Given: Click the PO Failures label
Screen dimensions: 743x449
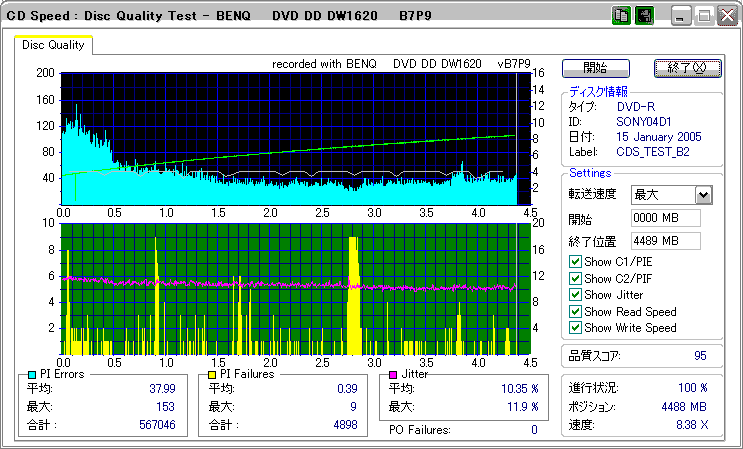Looking at the screenshot, I should (419, 430).
